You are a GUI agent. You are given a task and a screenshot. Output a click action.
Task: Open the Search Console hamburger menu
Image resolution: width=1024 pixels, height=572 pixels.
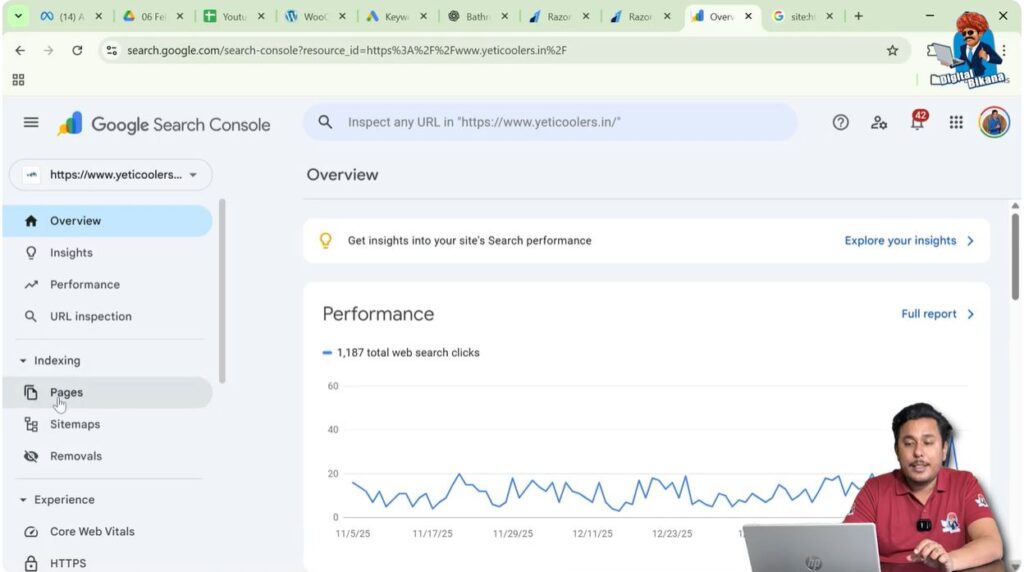(x=31, y=122)
